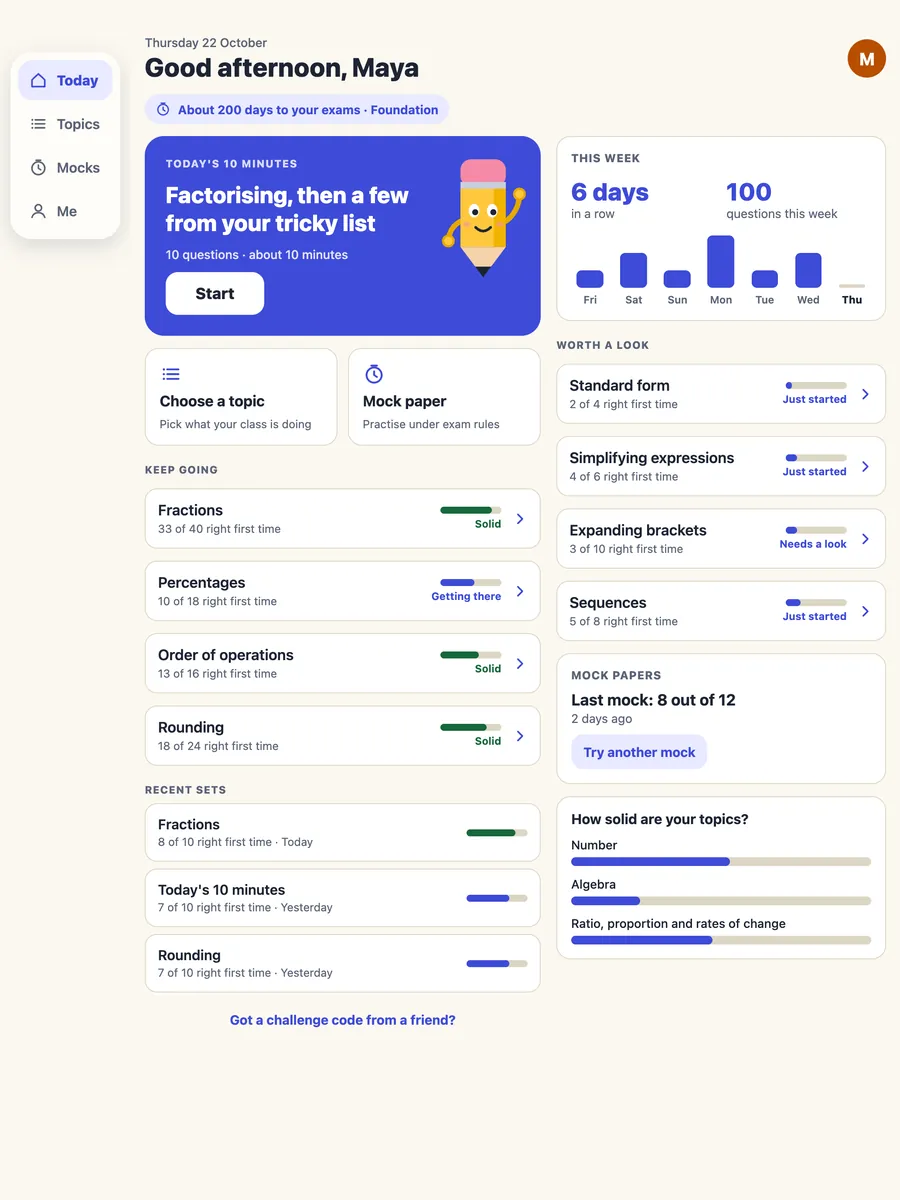This screenshot has width=900, height=1200.
Task: Open Maya's avatar in top corner
Action: click(867, 59)
